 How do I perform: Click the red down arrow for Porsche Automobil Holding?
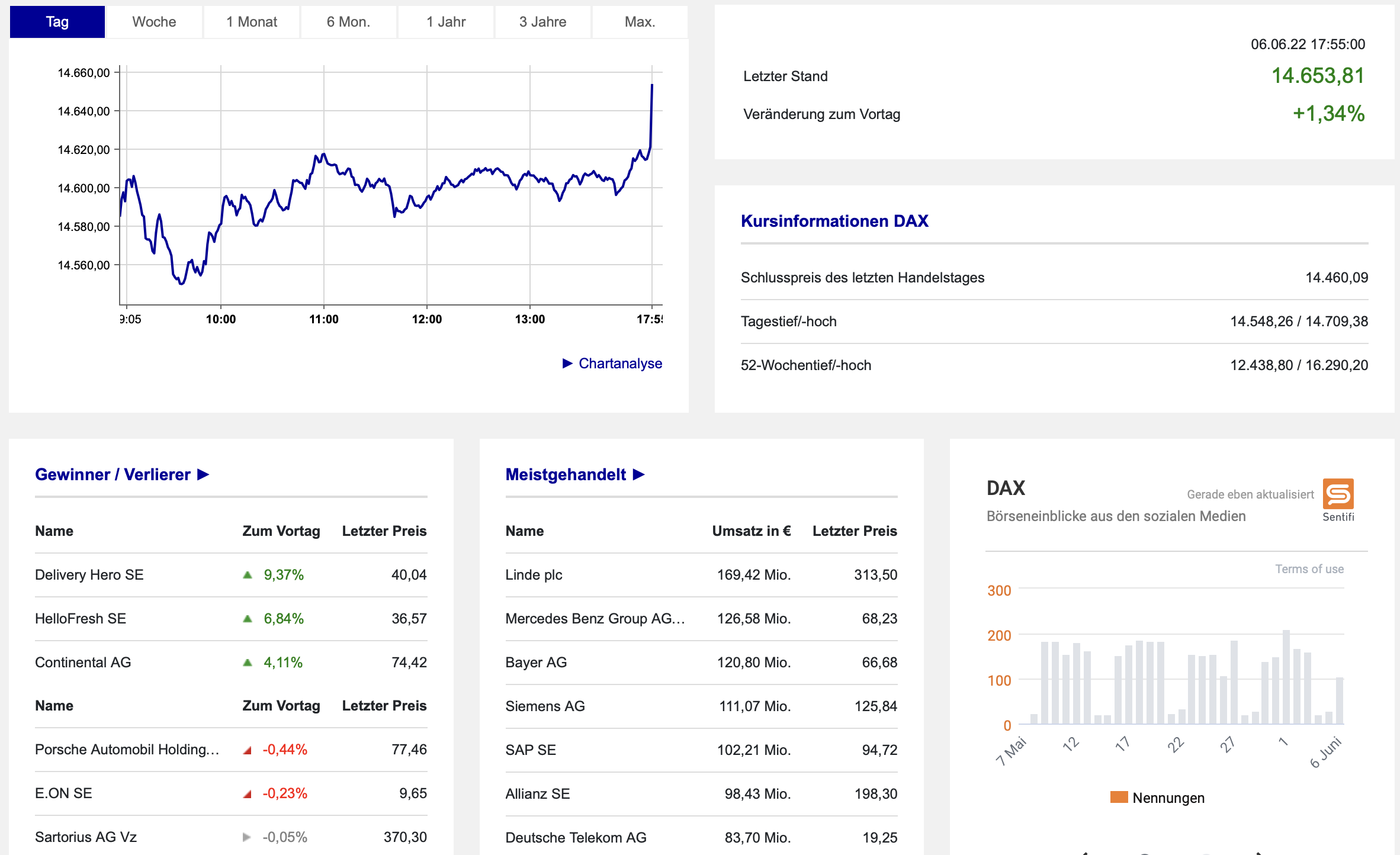(x=248, y=750)
